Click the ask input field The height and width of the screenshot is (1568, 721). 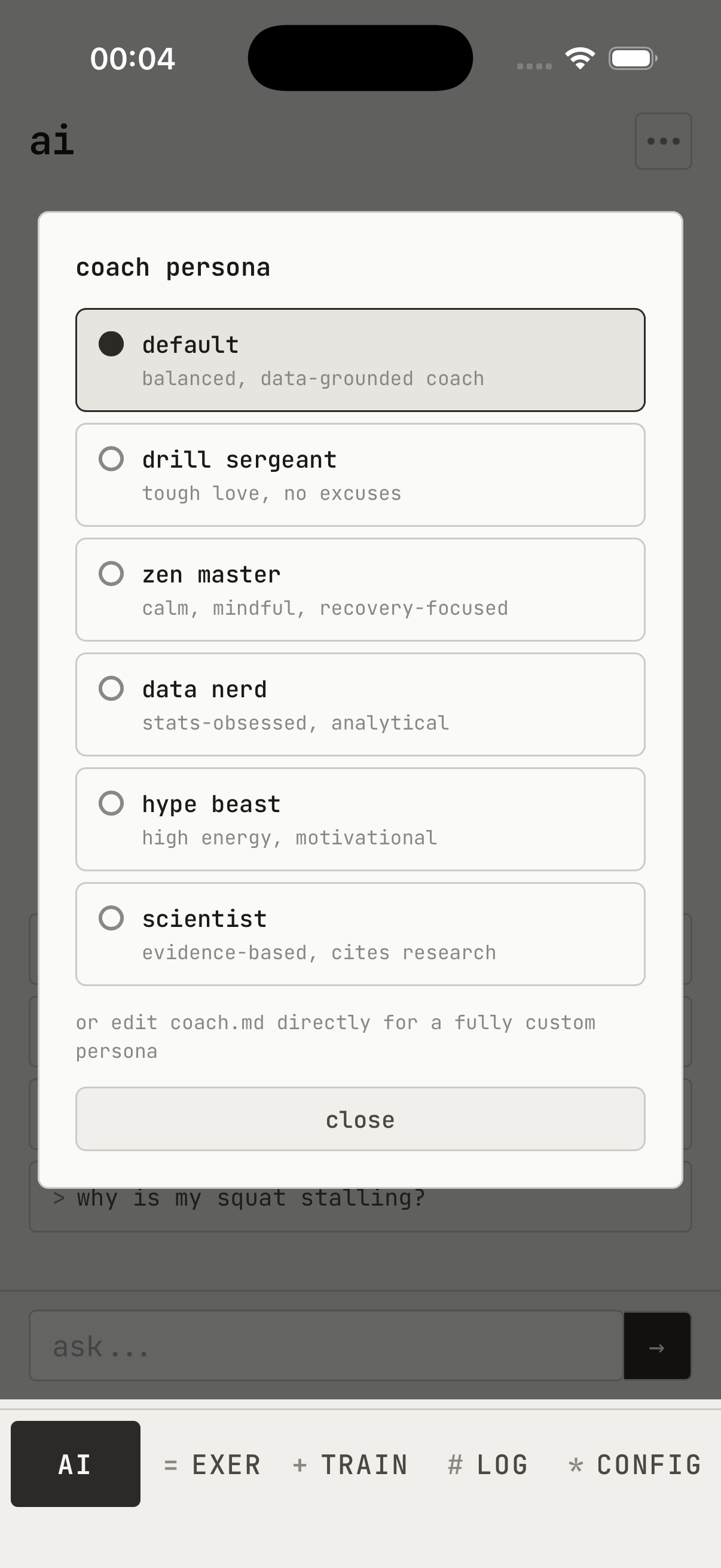pos(326,1346)
